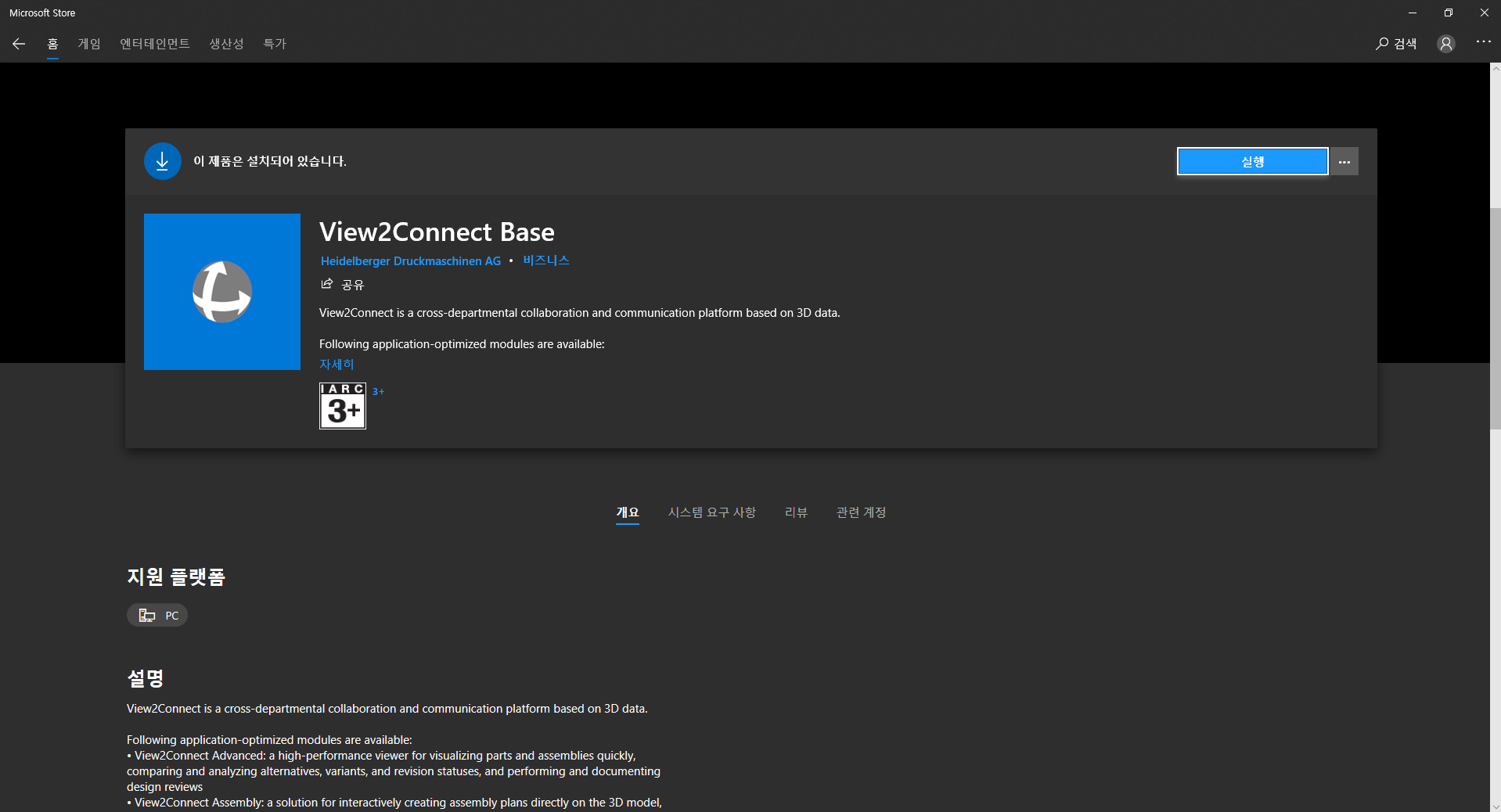
Task: Select the 관련 계정 tab
Action: point(861,512)
